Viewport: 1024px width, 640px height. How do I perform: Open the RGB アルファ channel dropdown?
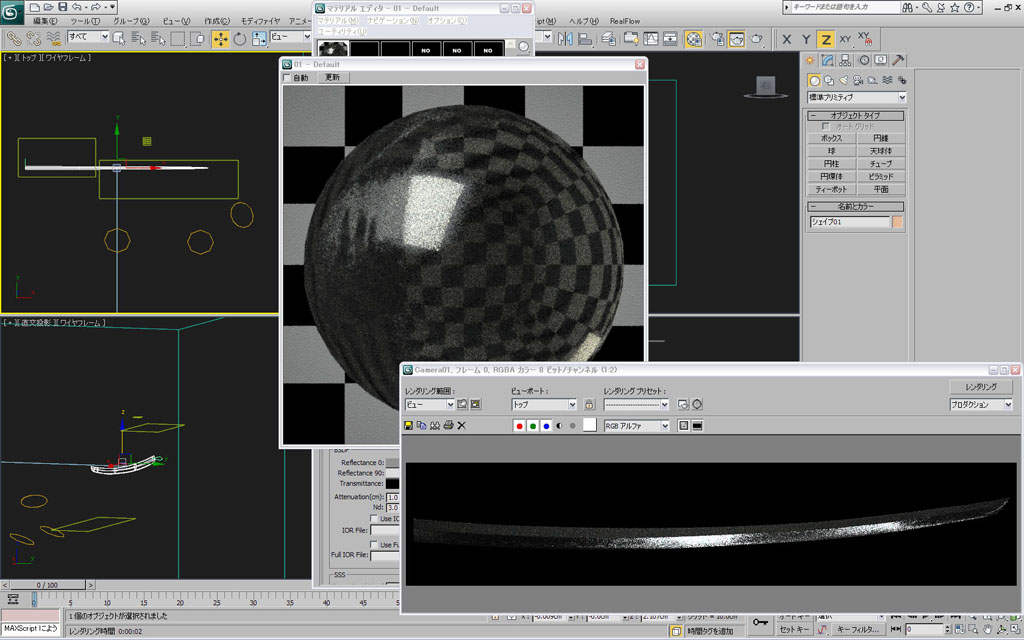click(x=636, y=425)
